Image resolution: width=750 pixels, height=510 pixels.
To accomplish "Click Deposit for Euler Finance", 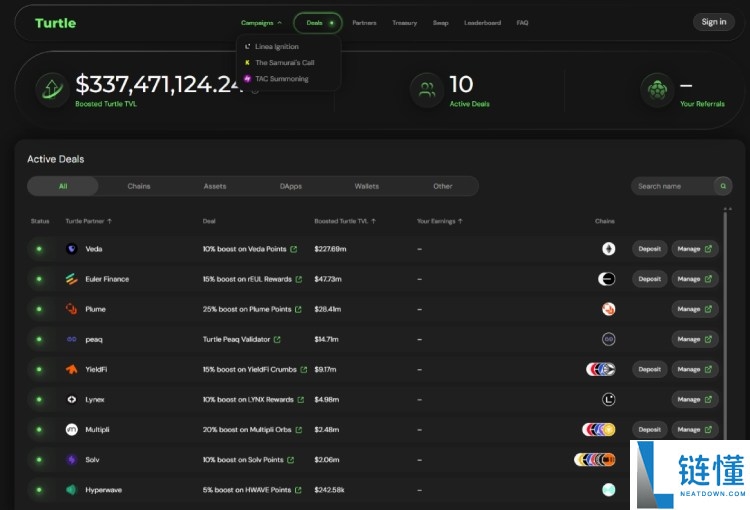I will 650,279.
